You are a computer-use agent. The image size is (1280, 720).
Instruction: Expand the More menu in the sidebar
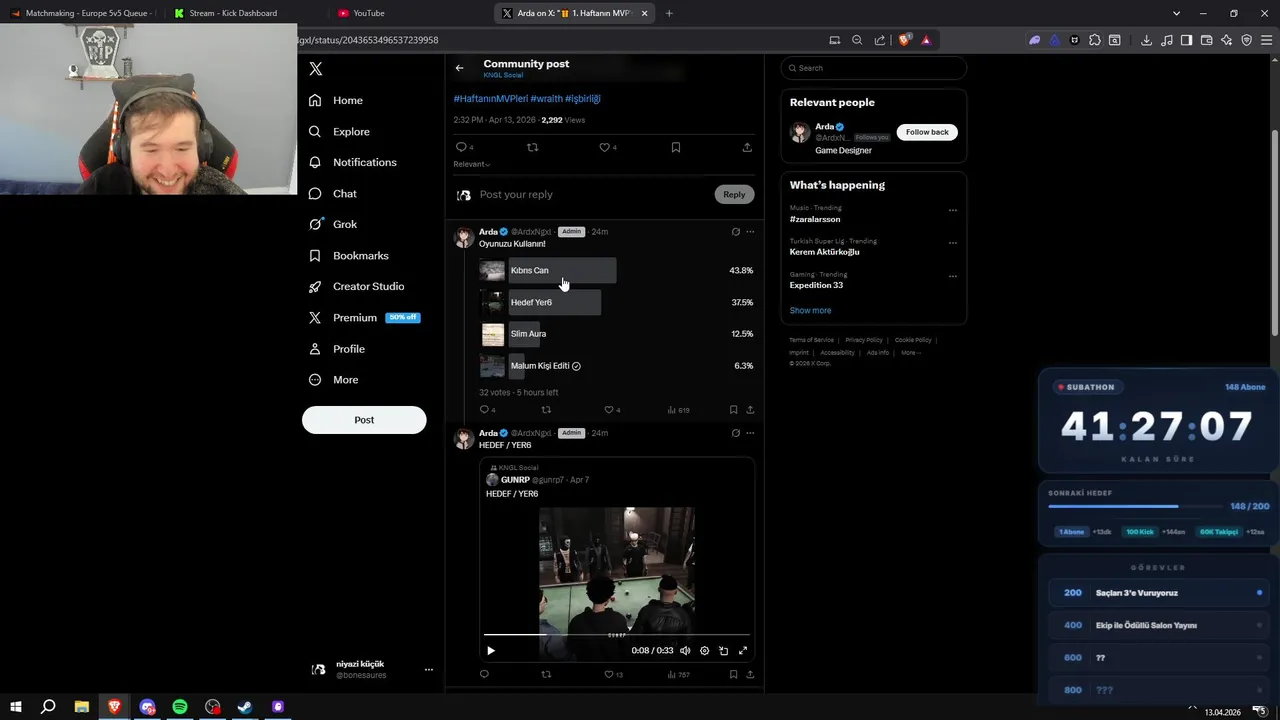click(334, 379)
